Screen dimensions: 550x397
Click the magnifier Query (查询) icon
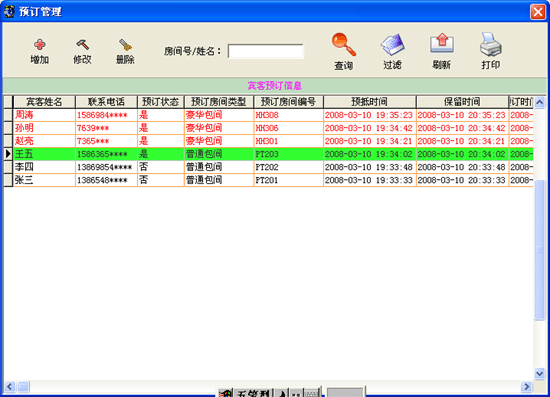pos(344,45)
